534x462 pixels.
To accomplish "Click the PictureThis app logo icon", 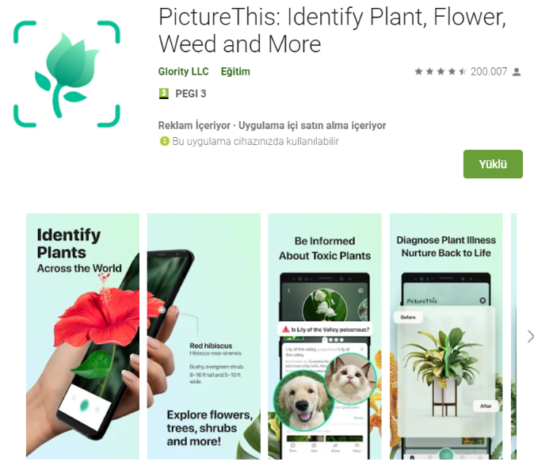I will (67, 74).
